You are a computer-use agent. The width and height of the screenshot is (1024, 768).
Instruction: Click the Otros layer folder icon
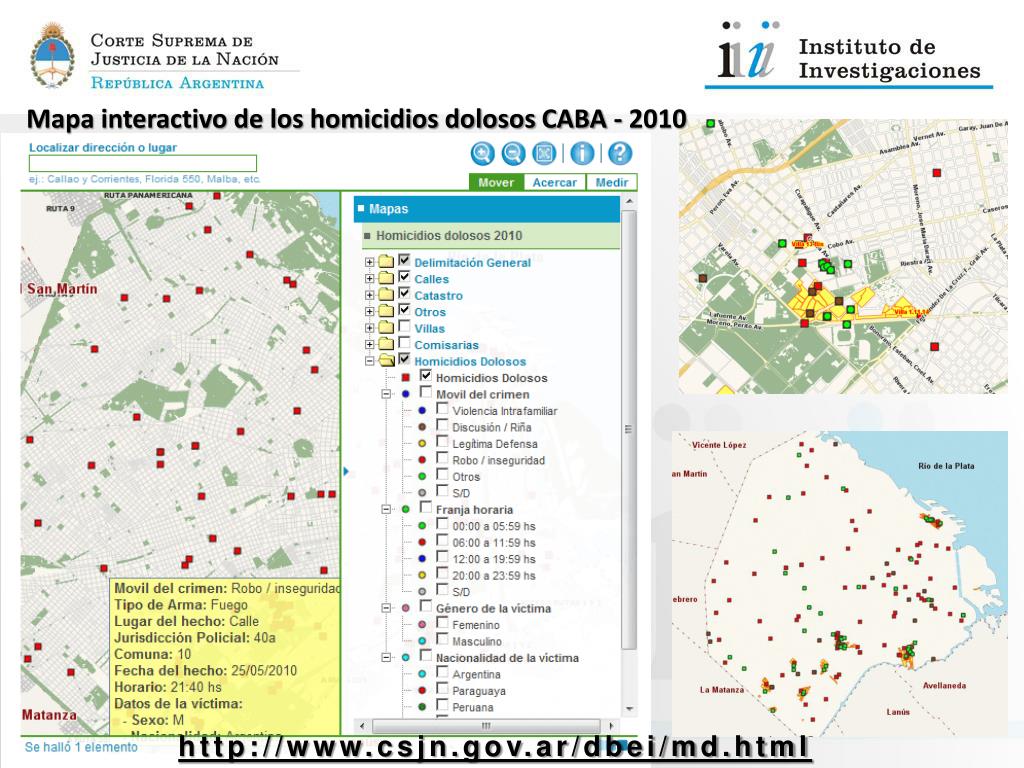click(x=386, y=311)
